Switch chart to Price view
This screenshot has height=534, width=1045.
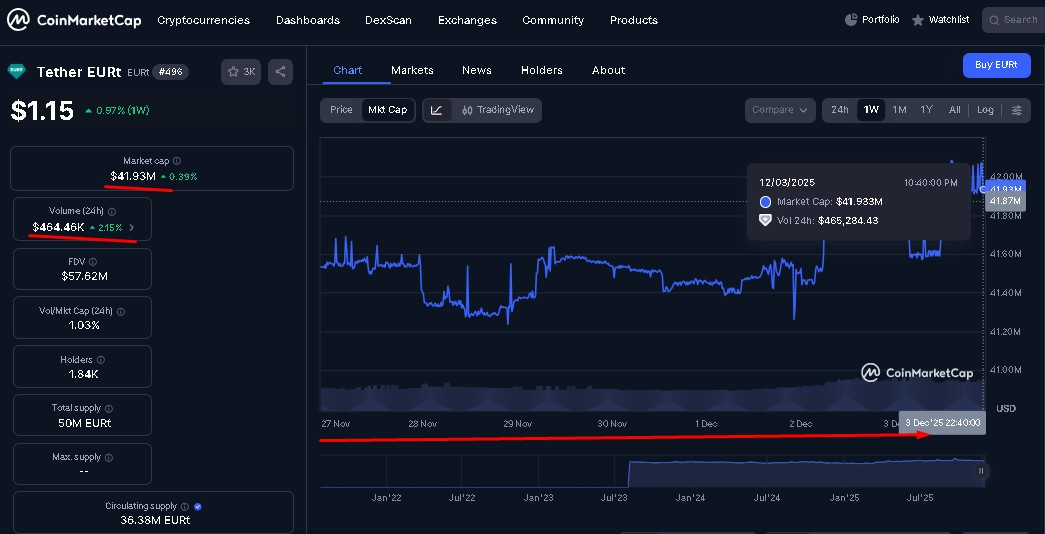coord(341,110)
